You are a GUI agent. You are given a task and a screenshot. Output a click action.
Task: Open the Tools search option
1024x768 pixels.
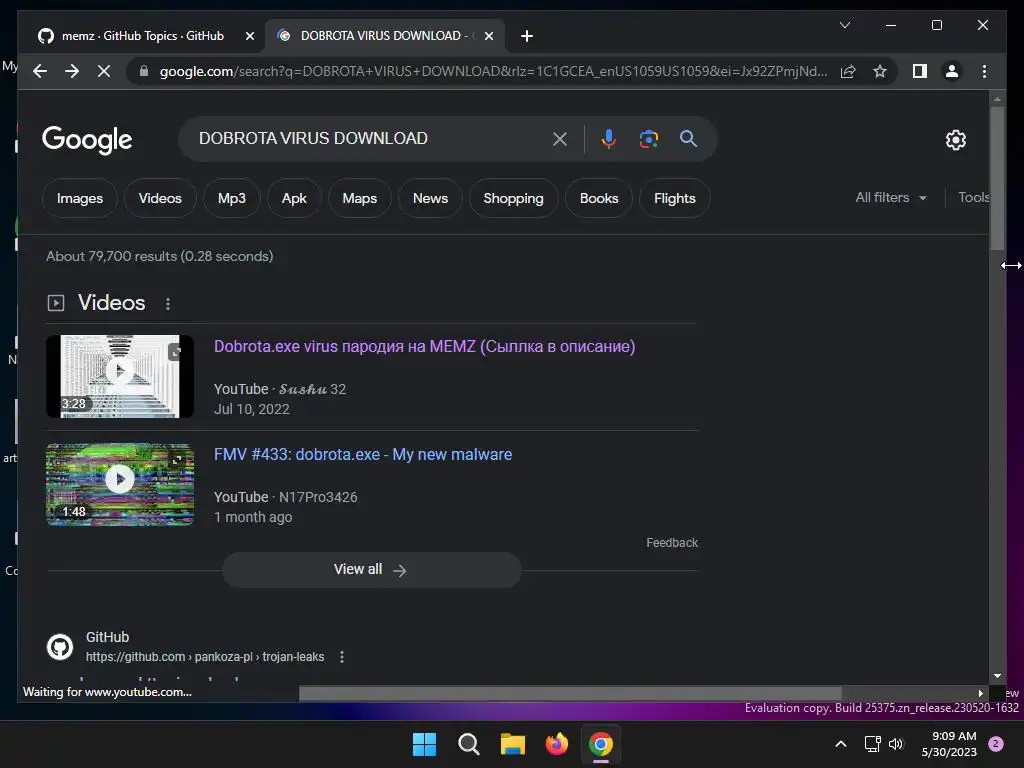coord(973,197)
